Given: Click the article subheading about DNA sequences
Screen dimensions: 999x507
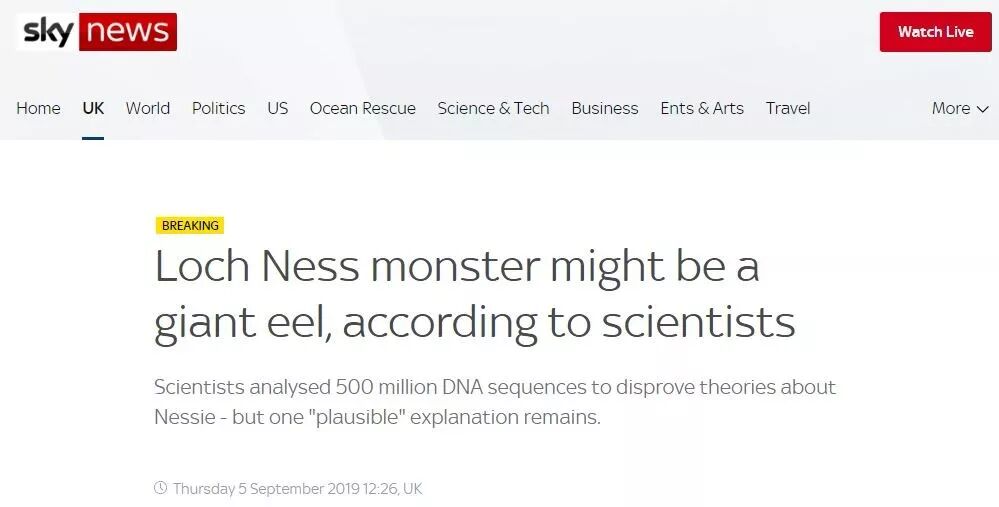Looking at the screenshot, I should pyautogui.click(x=494, y=401).
